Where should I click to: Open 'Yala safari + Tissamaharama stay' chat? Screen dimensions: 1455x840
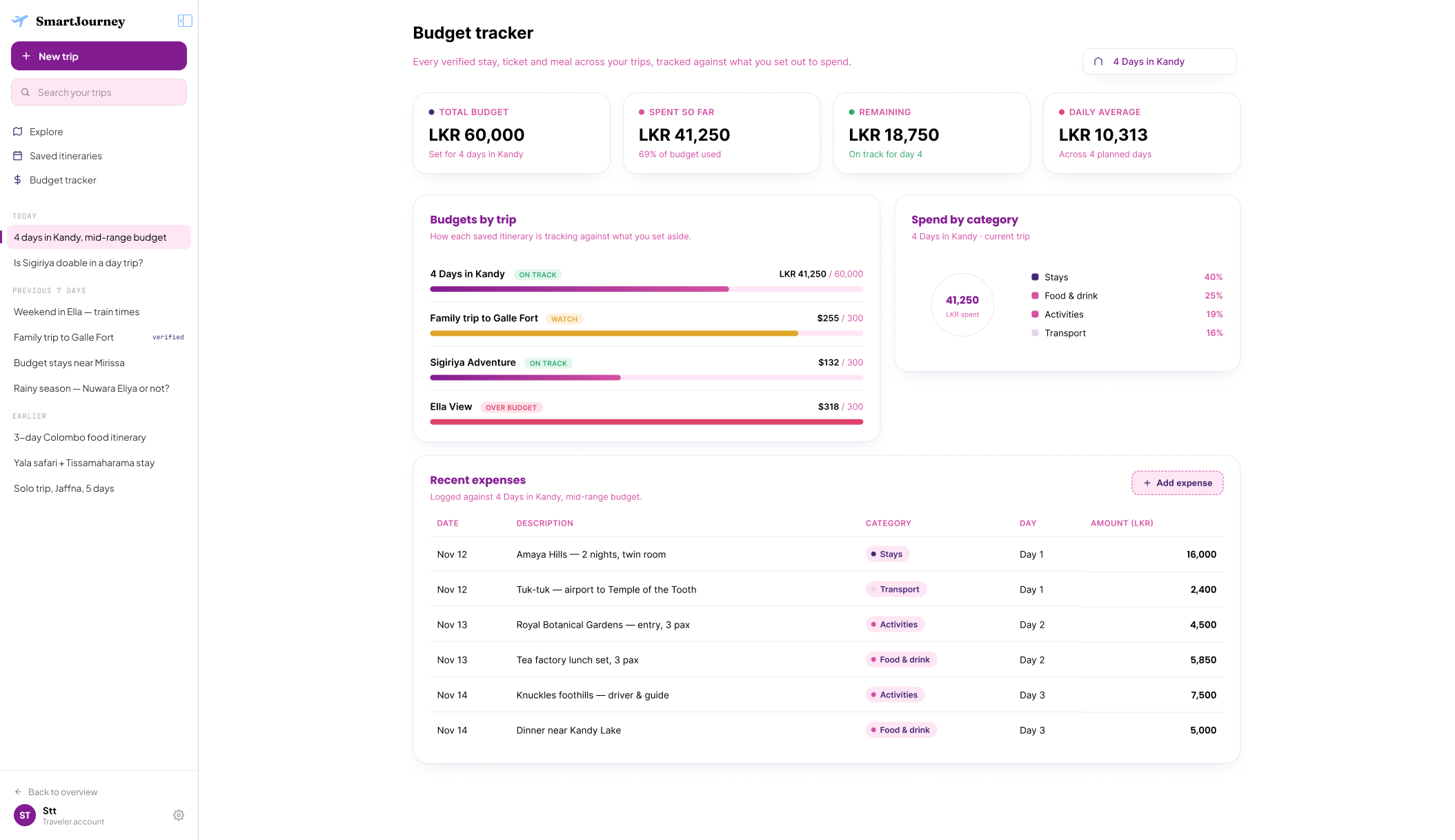[99, 463]
